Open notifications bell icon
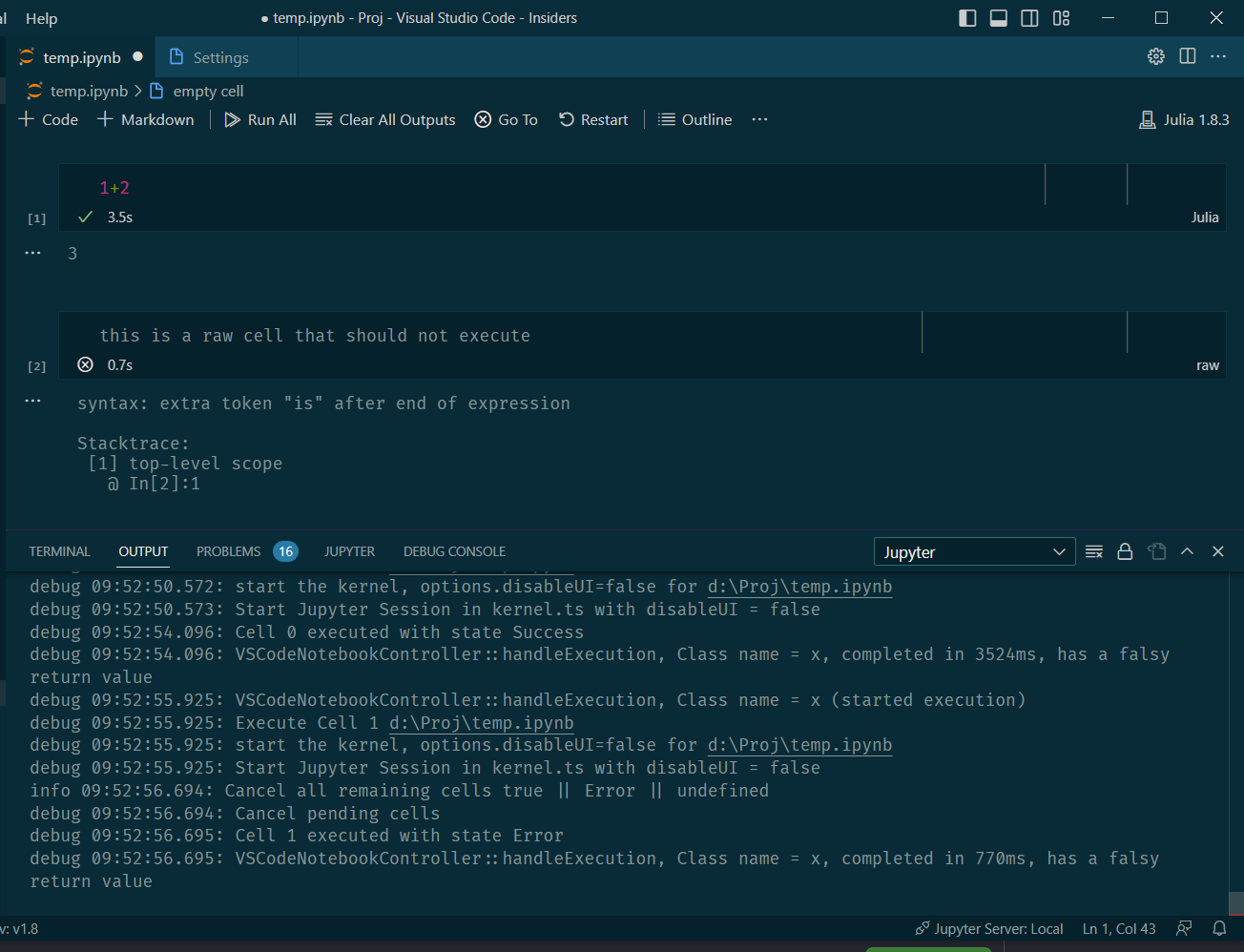The width and height of the screenshot is (1244, 952). tap(1219, 928)
